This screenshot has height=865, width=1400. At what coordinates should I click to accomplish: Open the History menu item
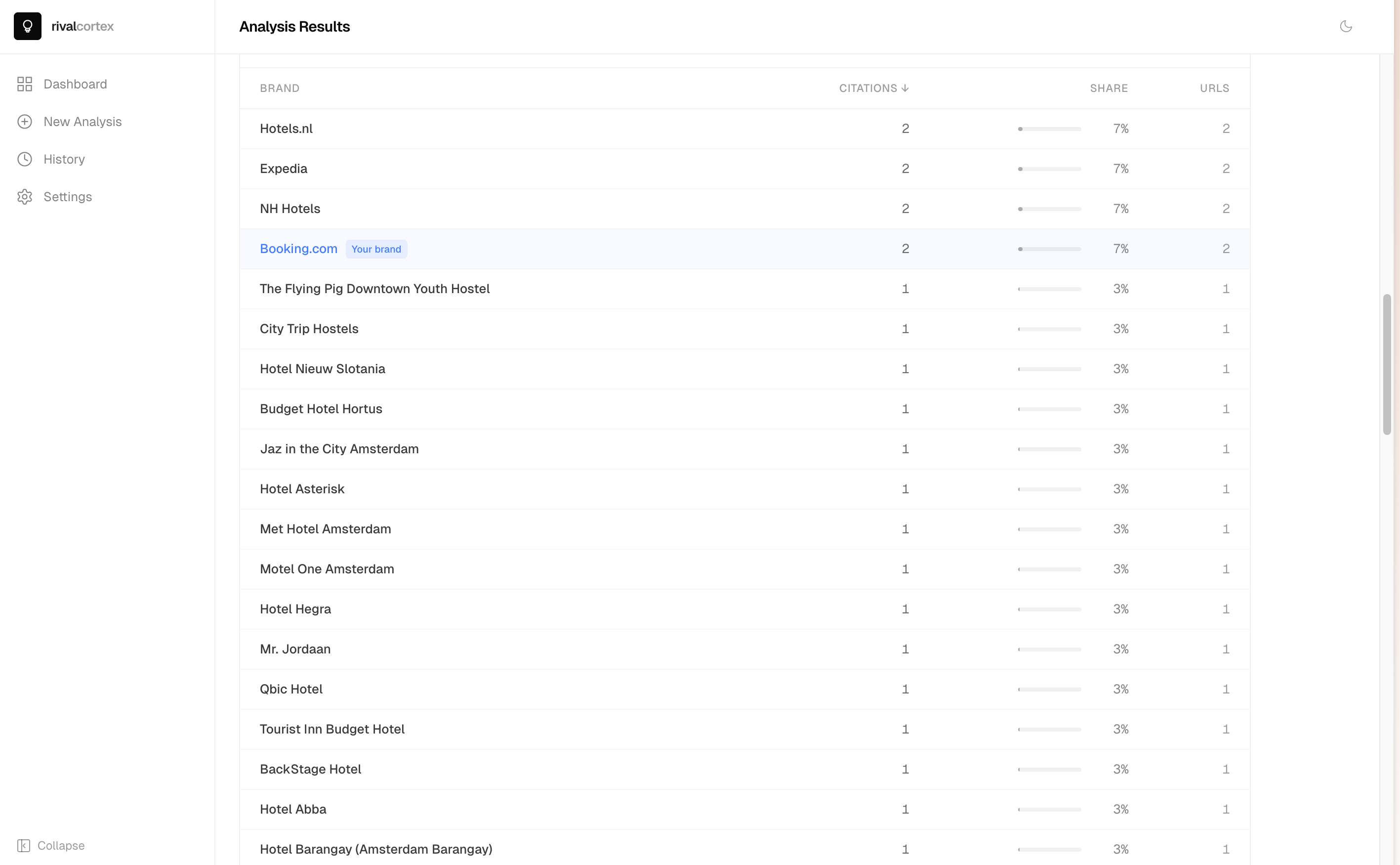point(64,159)
